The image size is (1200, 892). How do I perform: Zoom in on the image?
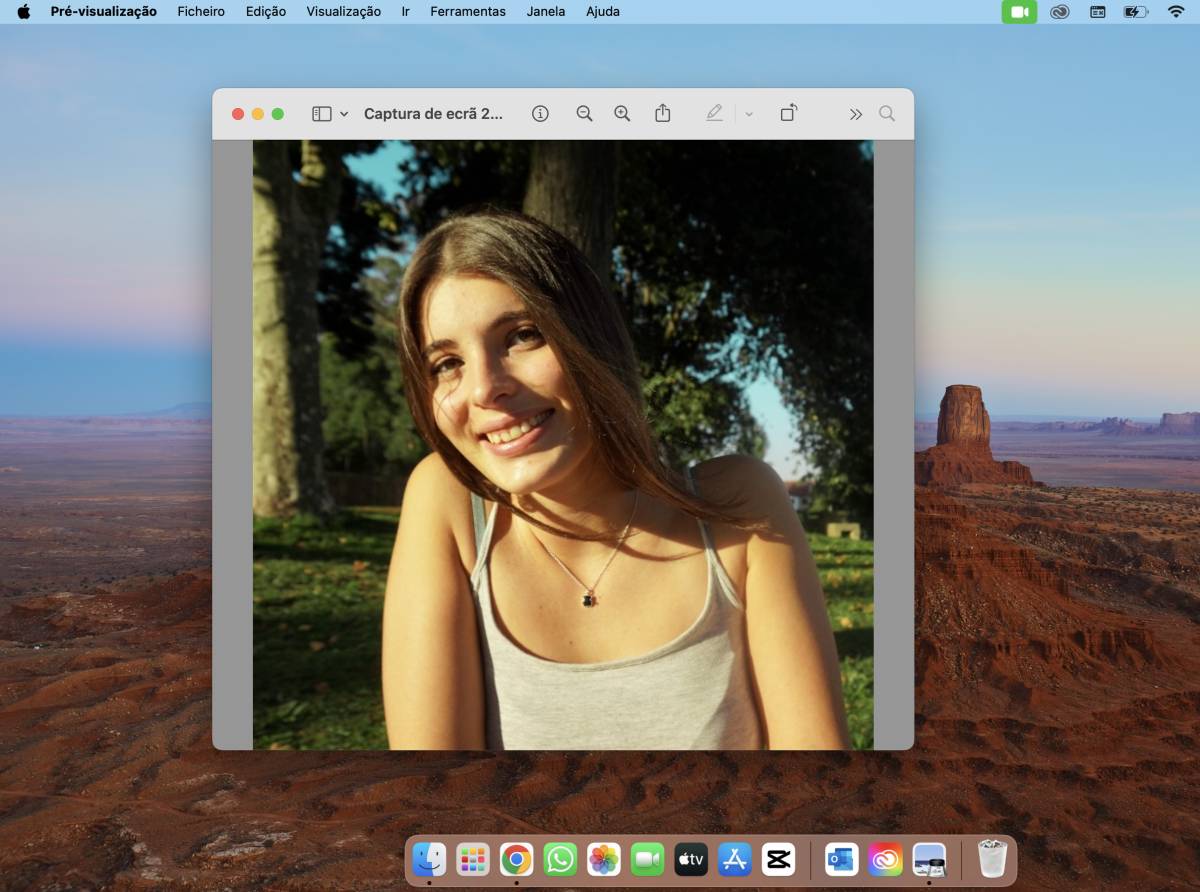[622, 114]
